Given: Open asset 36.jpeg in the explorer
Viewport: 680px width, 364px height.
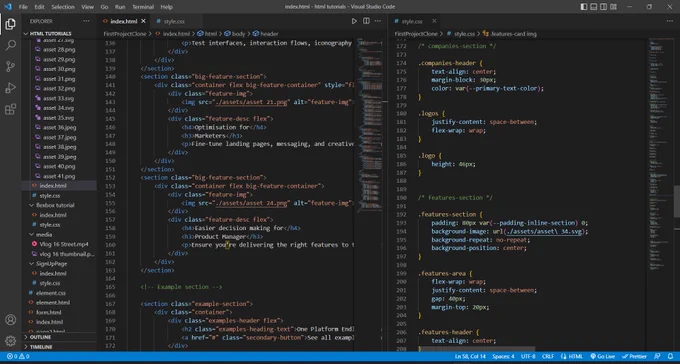Looking at the screenshot, I should (59, 127).
